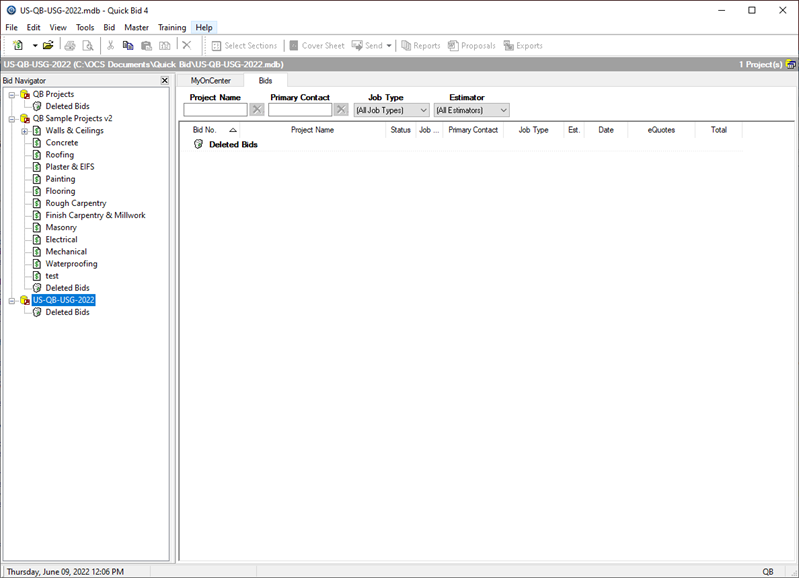Collapse the QB Sample Projects v2 node
Screen dimensions: 799x578
tap(12, 119)
